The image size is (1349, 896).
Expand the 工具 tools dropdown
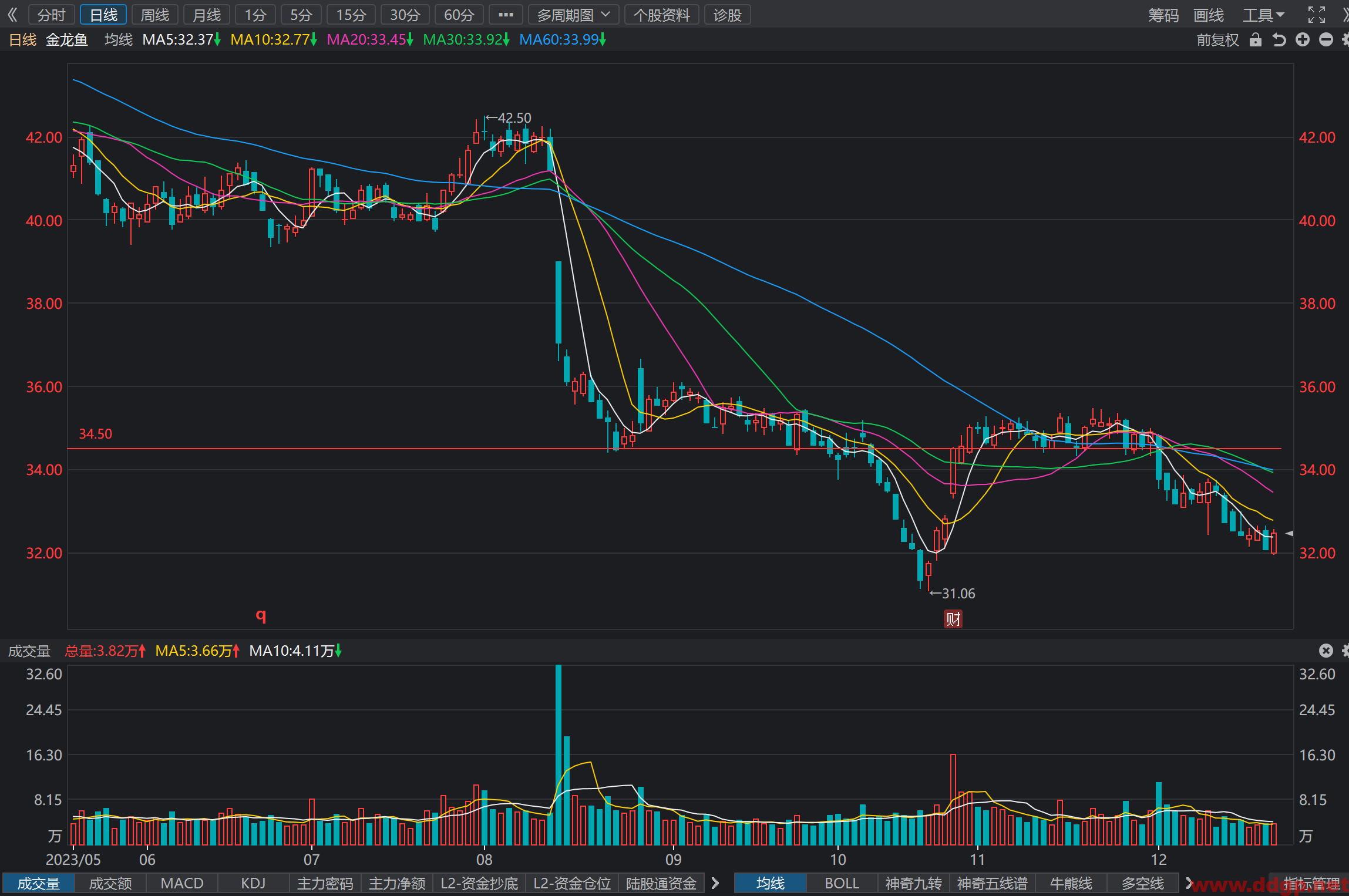coord(1263,15)
